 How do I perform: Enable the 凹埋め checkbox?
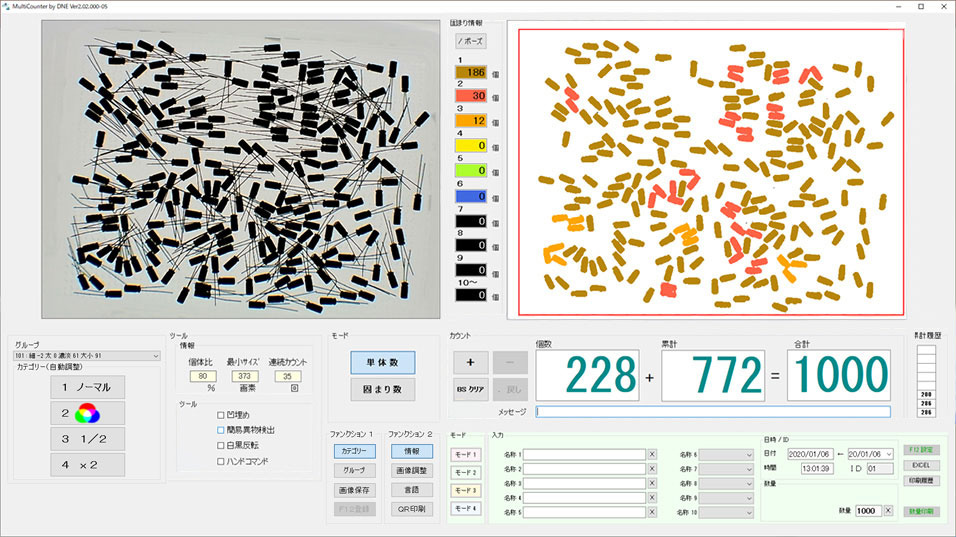[221, 415]
